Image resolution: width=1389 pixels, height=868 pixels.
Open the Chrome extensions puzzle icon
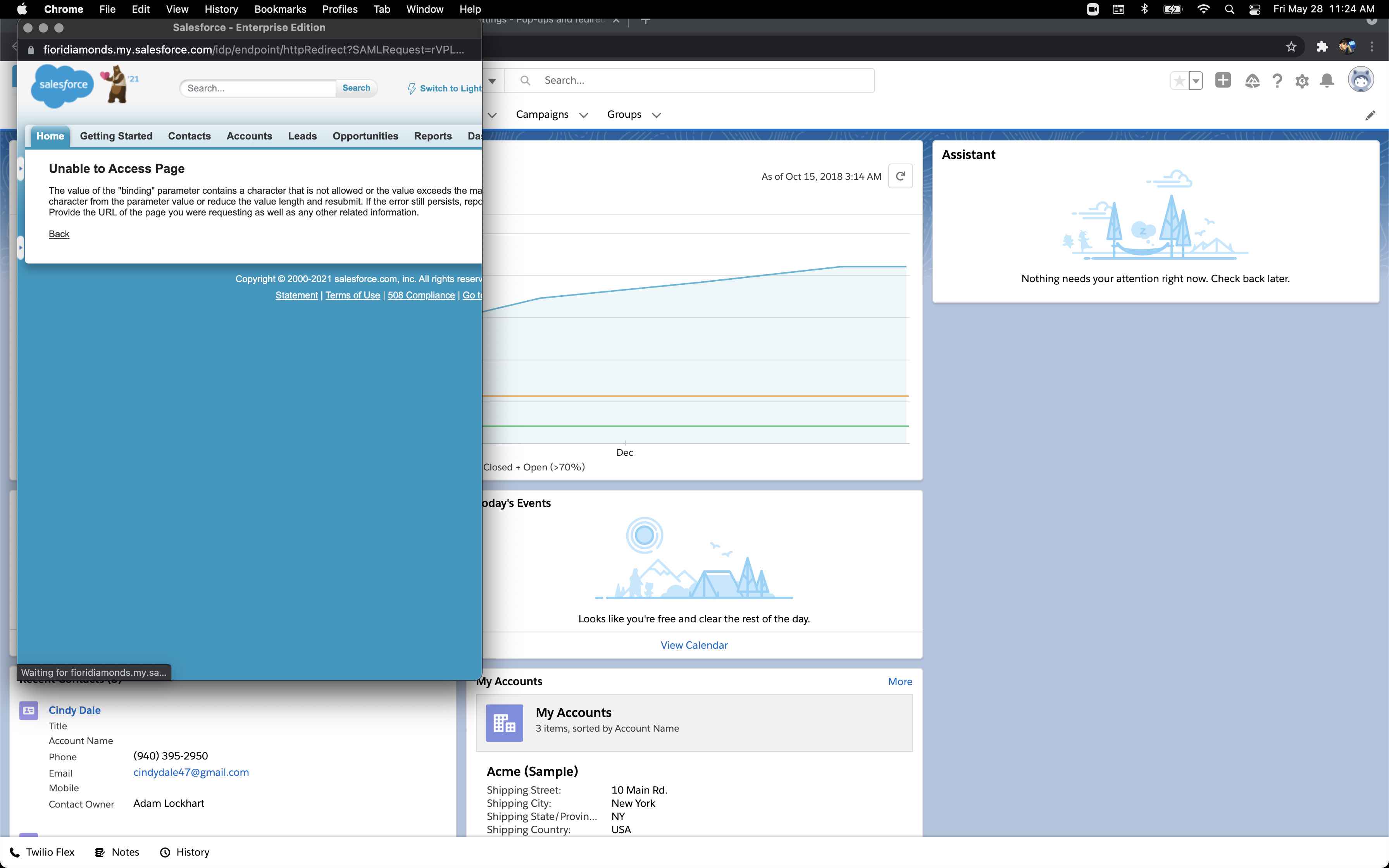(1322, 47)
